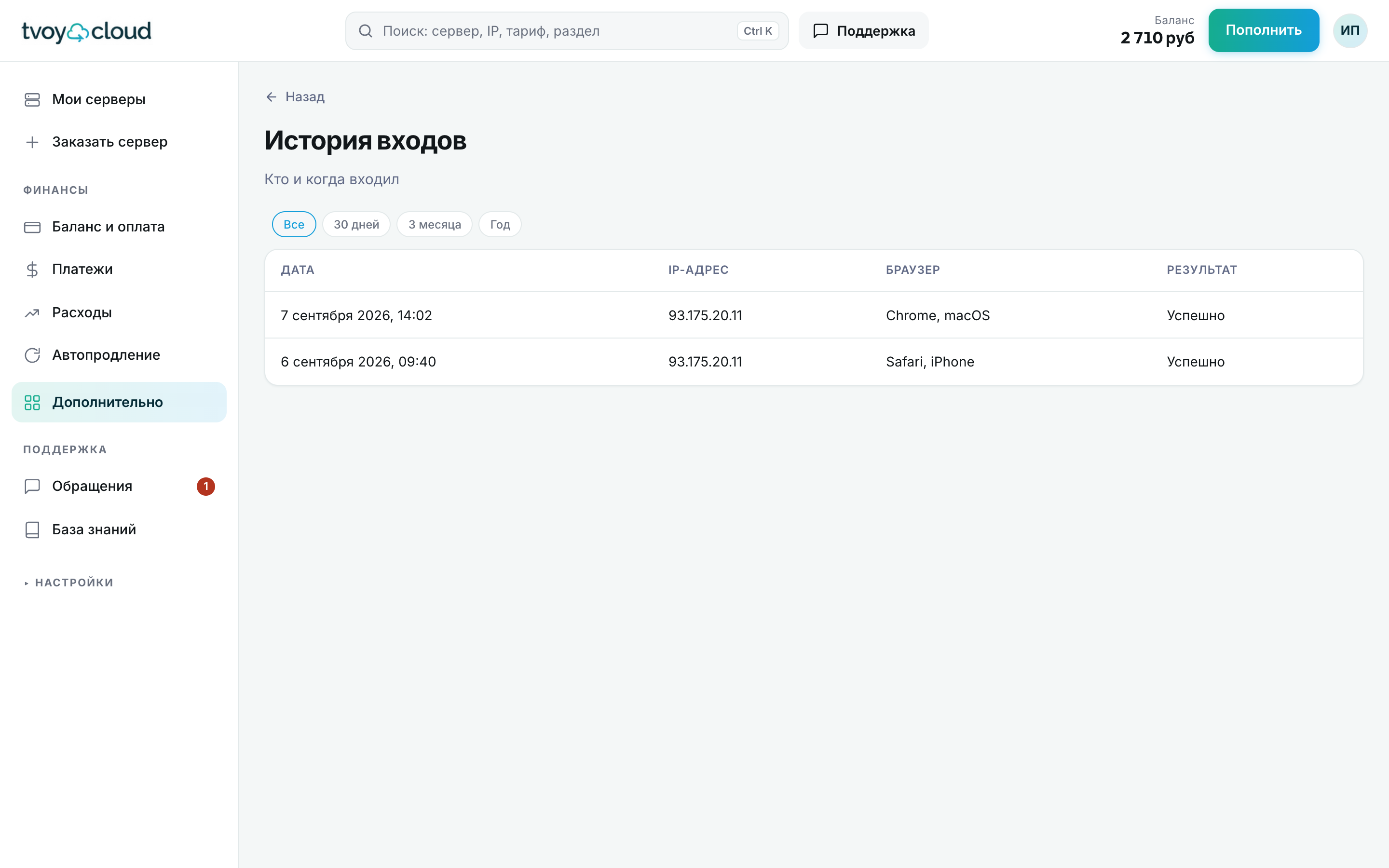Click the Поддержка sidebar section label
Viewport: 1389px width, 868px height.
65,449
